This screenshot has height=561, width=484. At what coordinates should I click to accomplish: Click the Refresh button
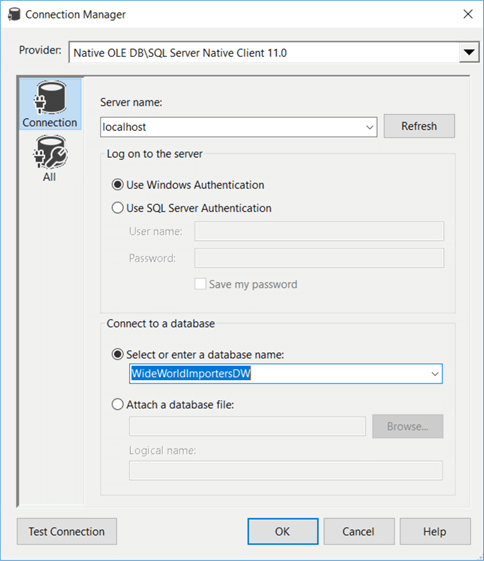(419, 126)
